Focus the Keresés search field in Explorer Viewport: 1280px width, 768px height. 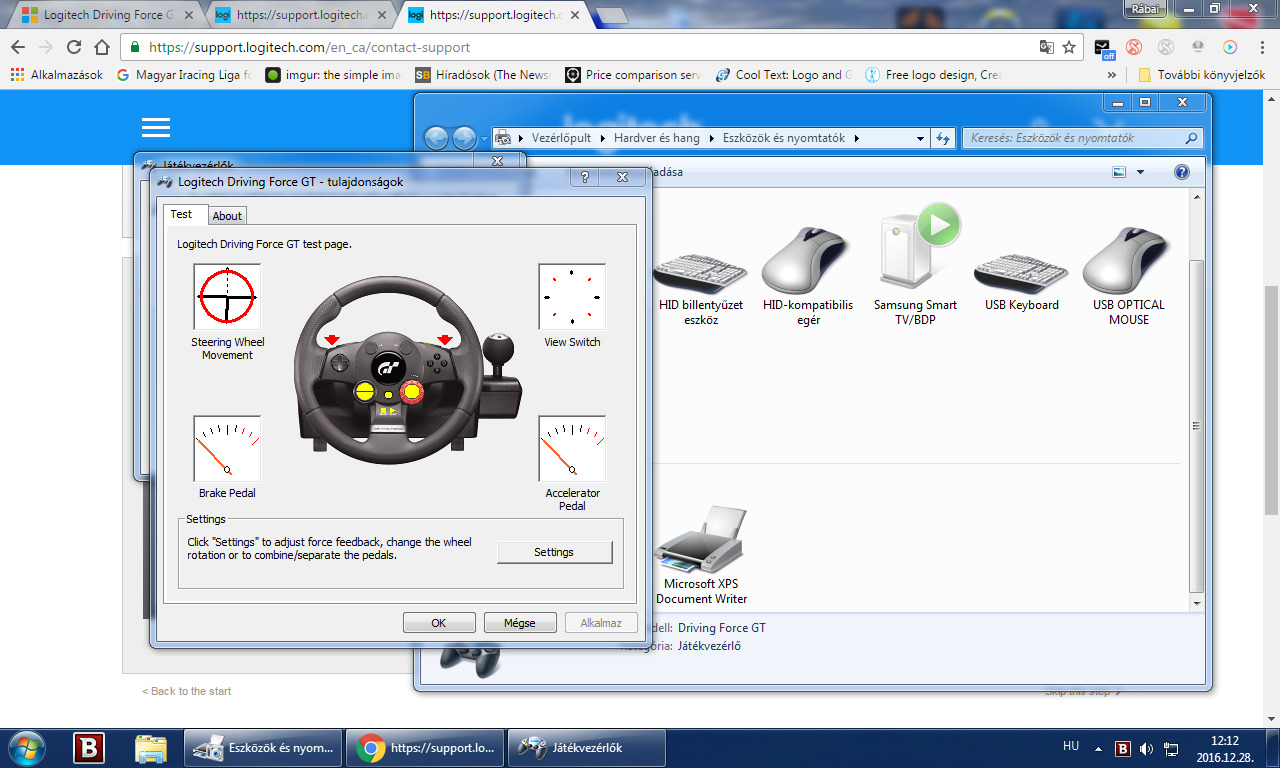click(x=1082, y=138)
